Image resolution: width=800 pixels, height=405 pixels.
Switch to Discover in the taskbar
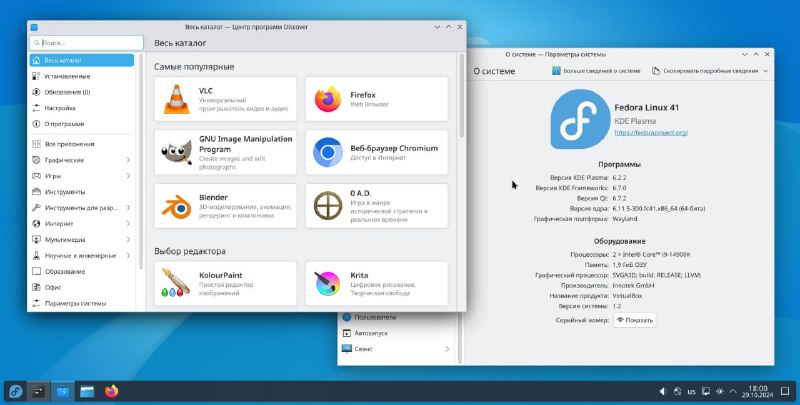click(62, 392)
